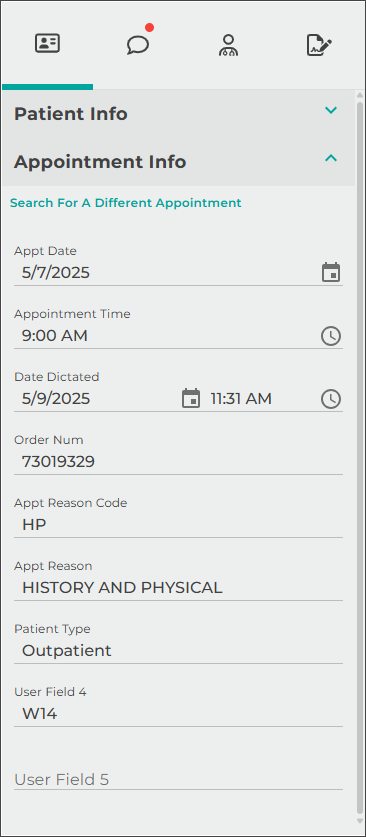Viewport: 366px width, 837px height.
Task: Collapse the Appointment Info section chevron
Action: 331,158
